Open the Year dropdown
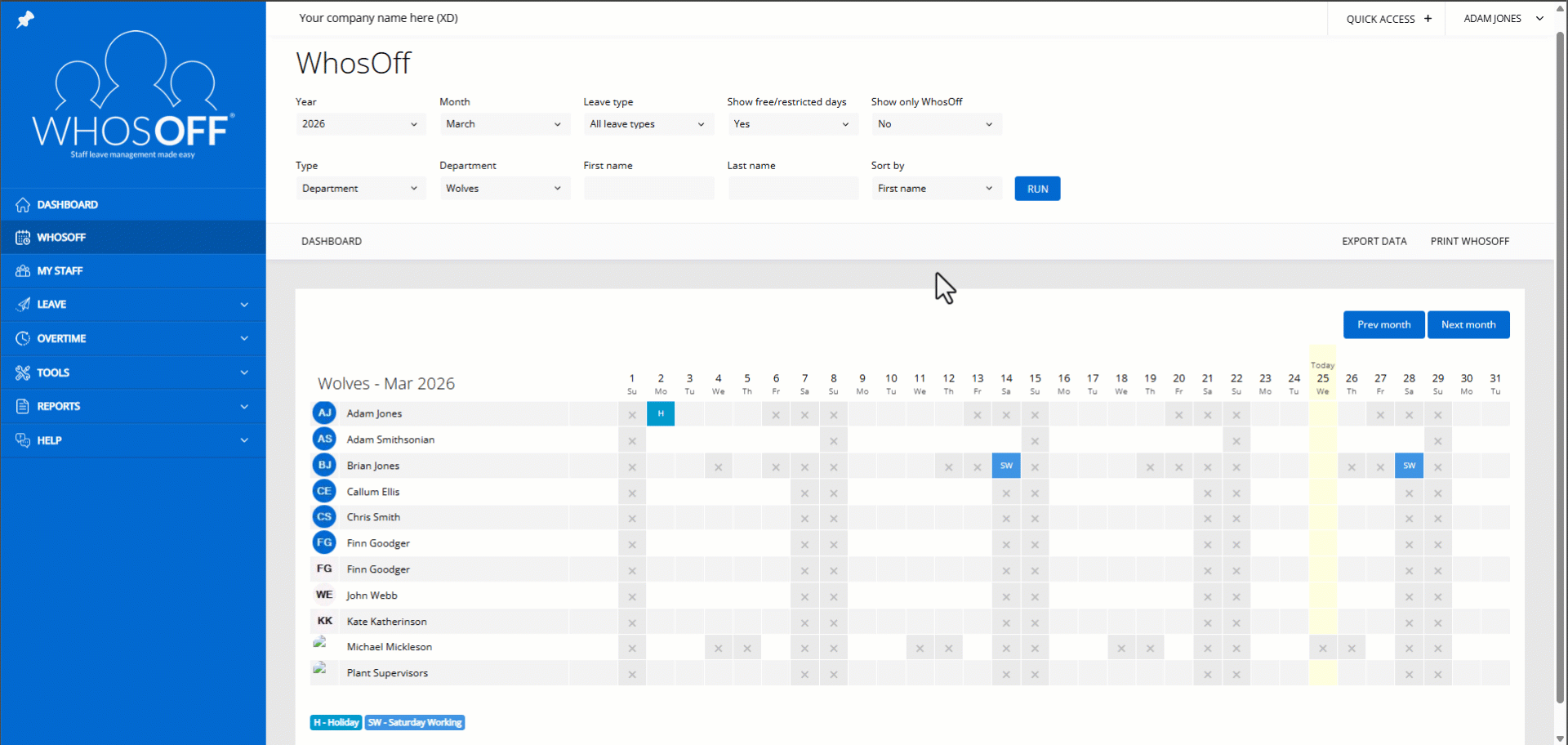1568x745 pixels. (x=360, y=124)
